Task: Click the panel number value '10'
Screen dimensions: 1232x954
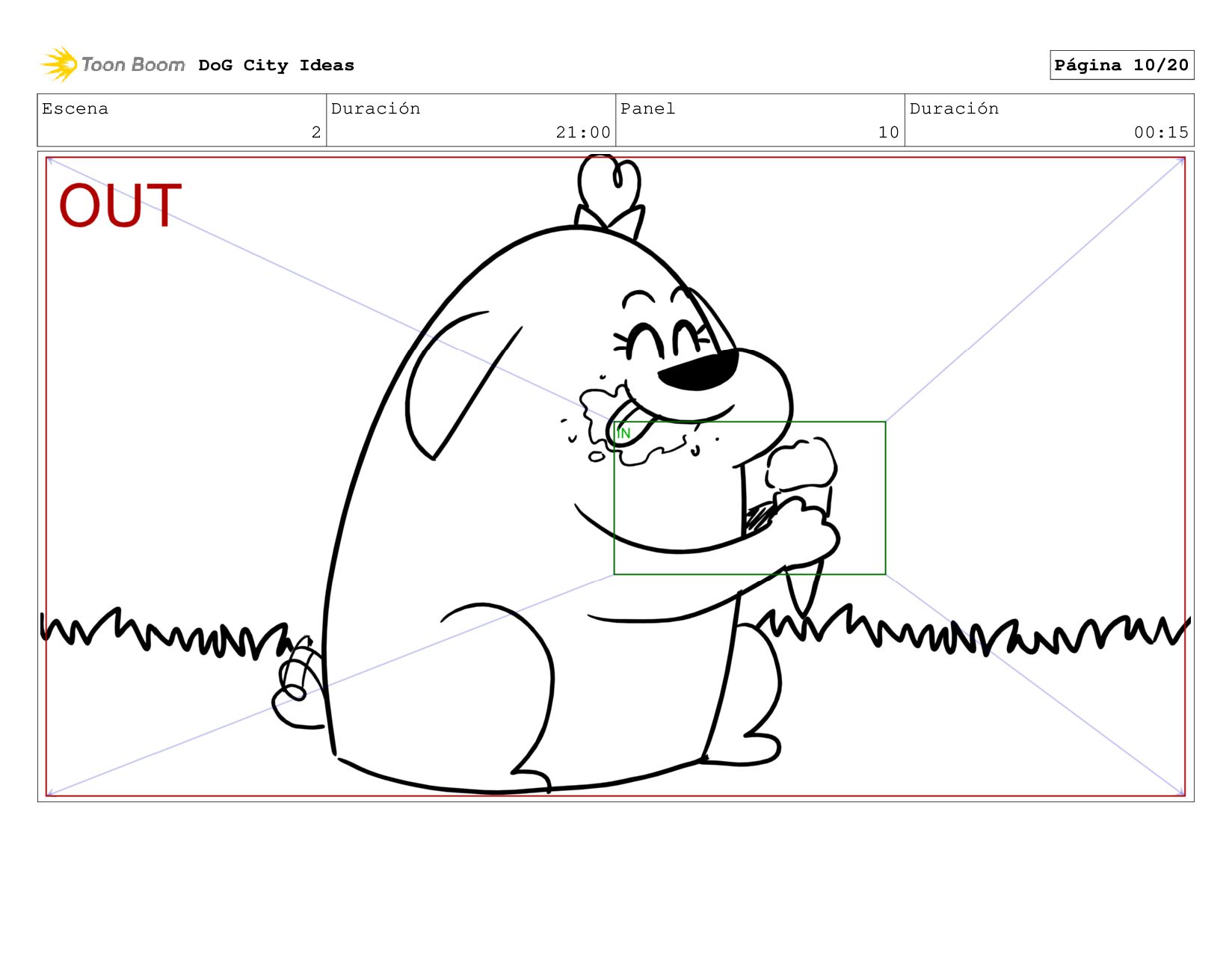Action: 888,132
